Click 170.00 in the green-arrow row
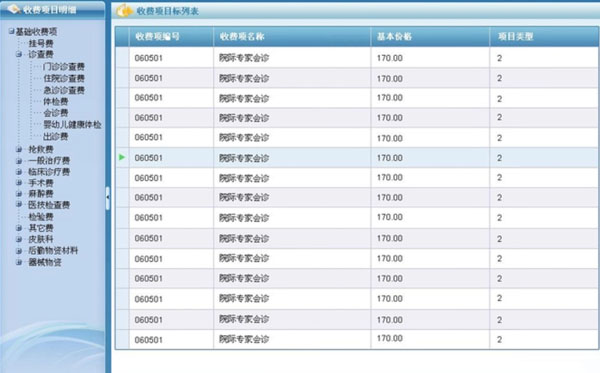The image size is (600, 373). click(x=390, y=158)
